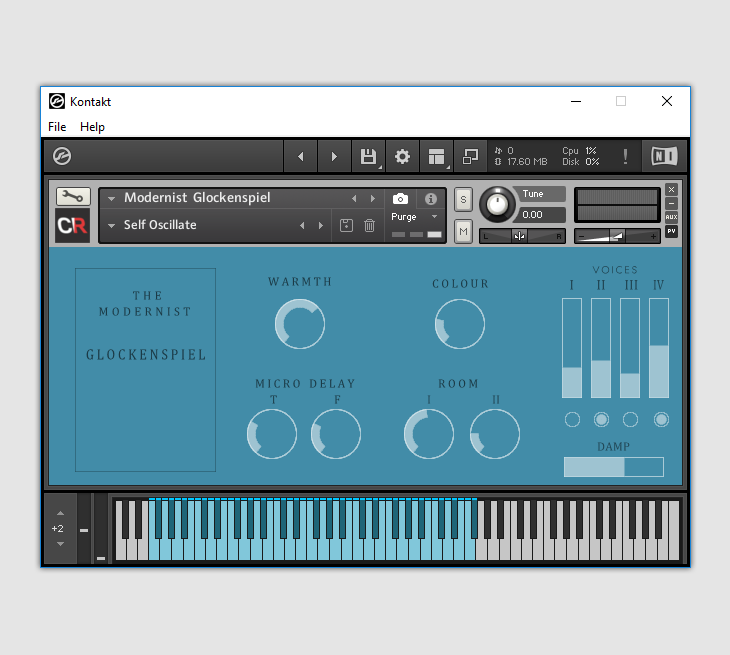
Task: Open the Self Oscillate snapshot dropdown
Action: point(112,225)
